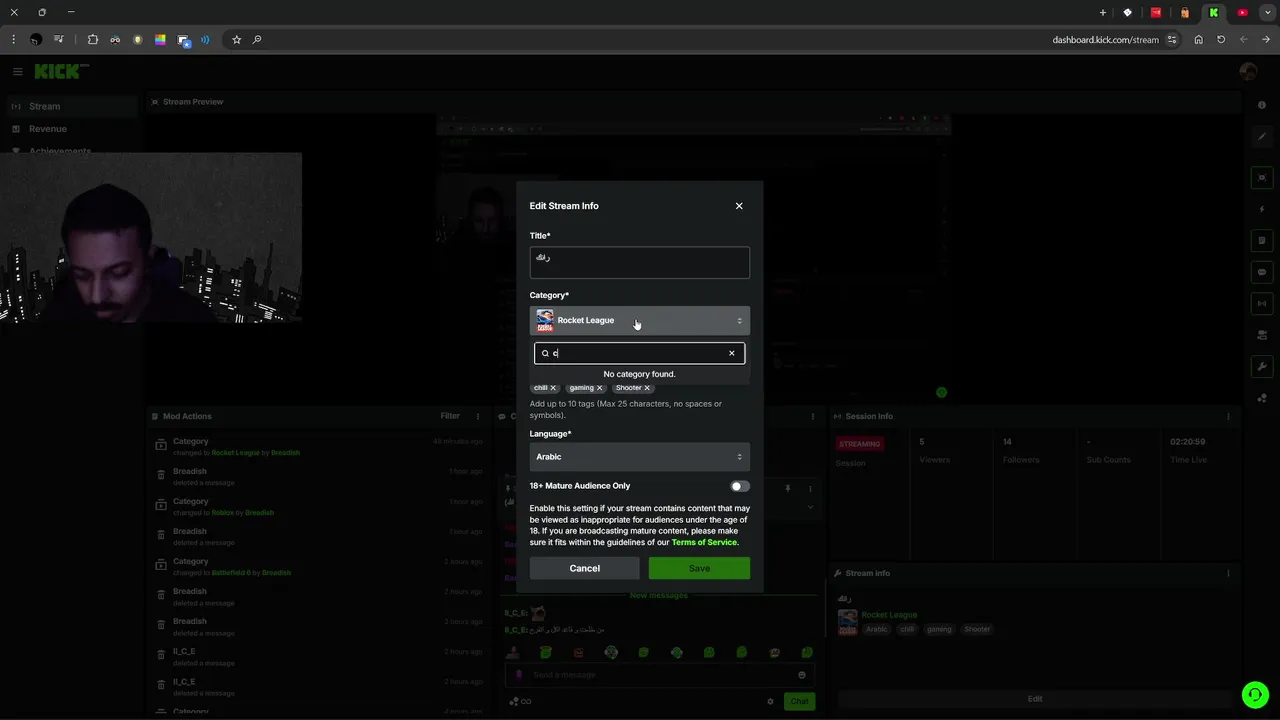This screenshot has width=1280, height=720.
Task: Open Session Info panel options menu
Action: (x=1228, y=416)
